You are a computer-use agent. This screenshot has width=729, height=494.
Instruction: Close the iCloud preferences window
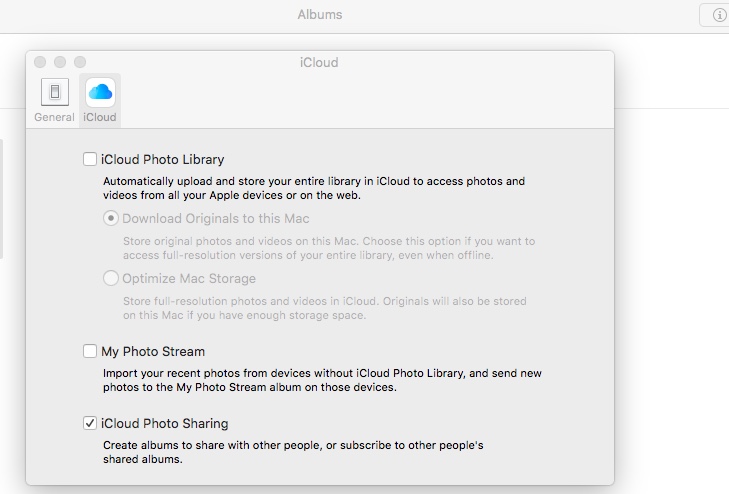pyautogui.click(x=41, y=62)
